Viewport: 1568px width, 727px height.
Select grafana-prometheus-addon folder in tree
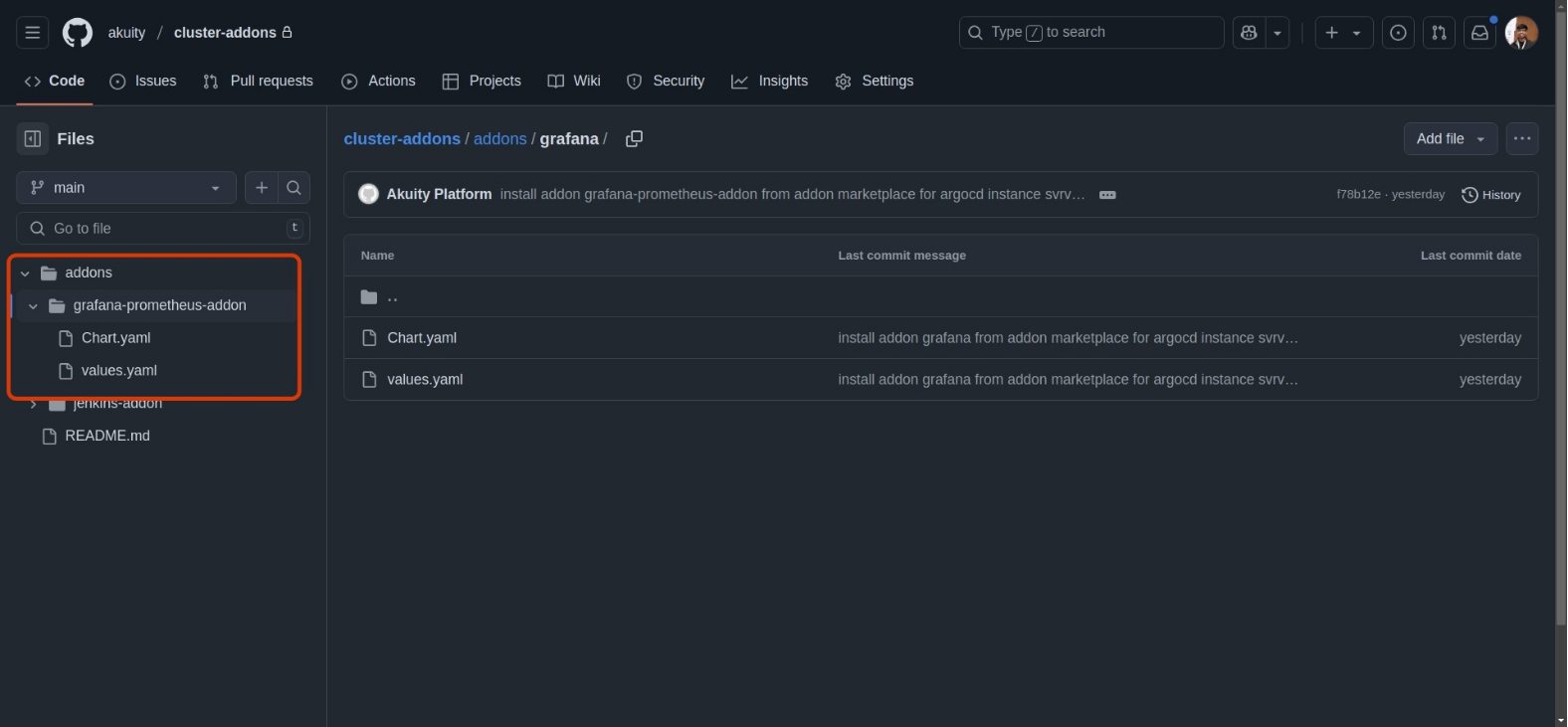[x=159, y=305]
